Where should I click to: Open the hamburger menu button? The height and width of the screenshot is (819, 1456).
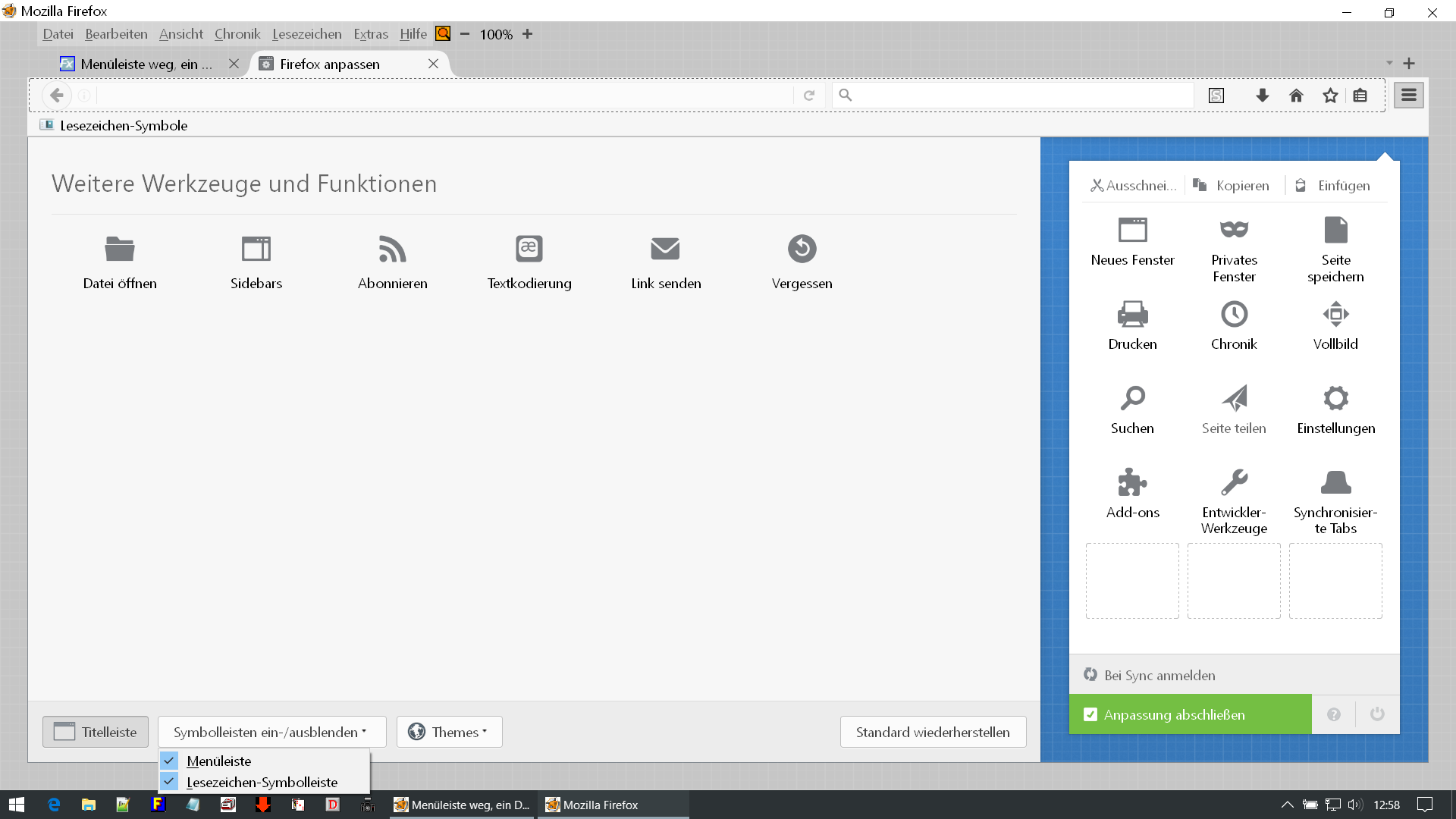click(1408, 96)
